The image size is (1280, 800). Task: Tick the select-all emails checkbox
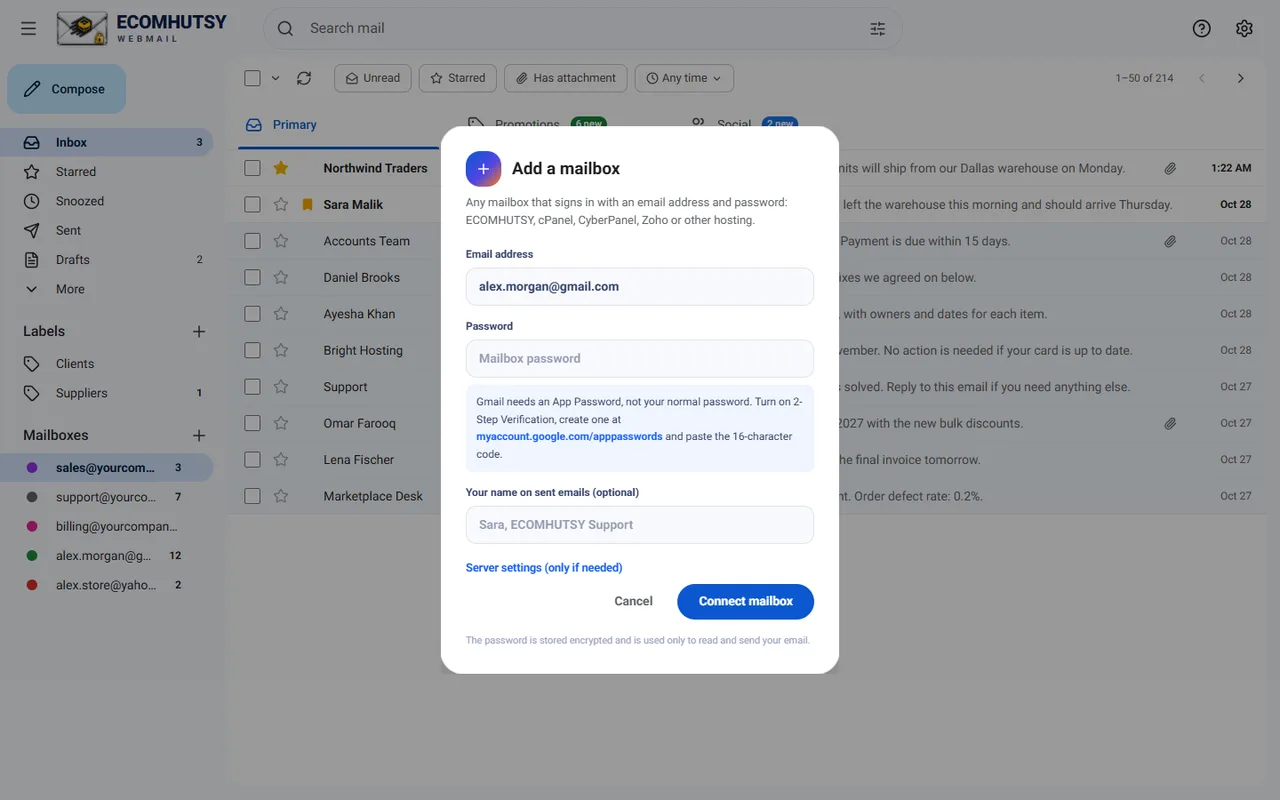click(252, 78)
